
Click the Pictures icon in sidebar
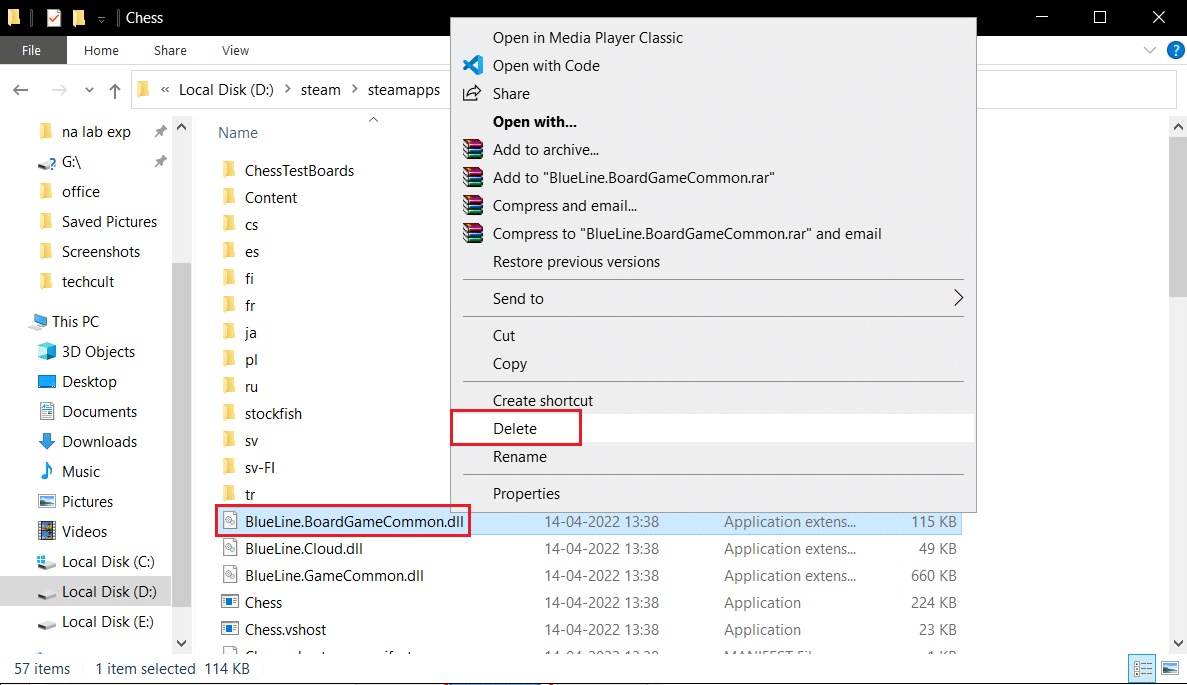pyautogui.click(x=47, y=501)
